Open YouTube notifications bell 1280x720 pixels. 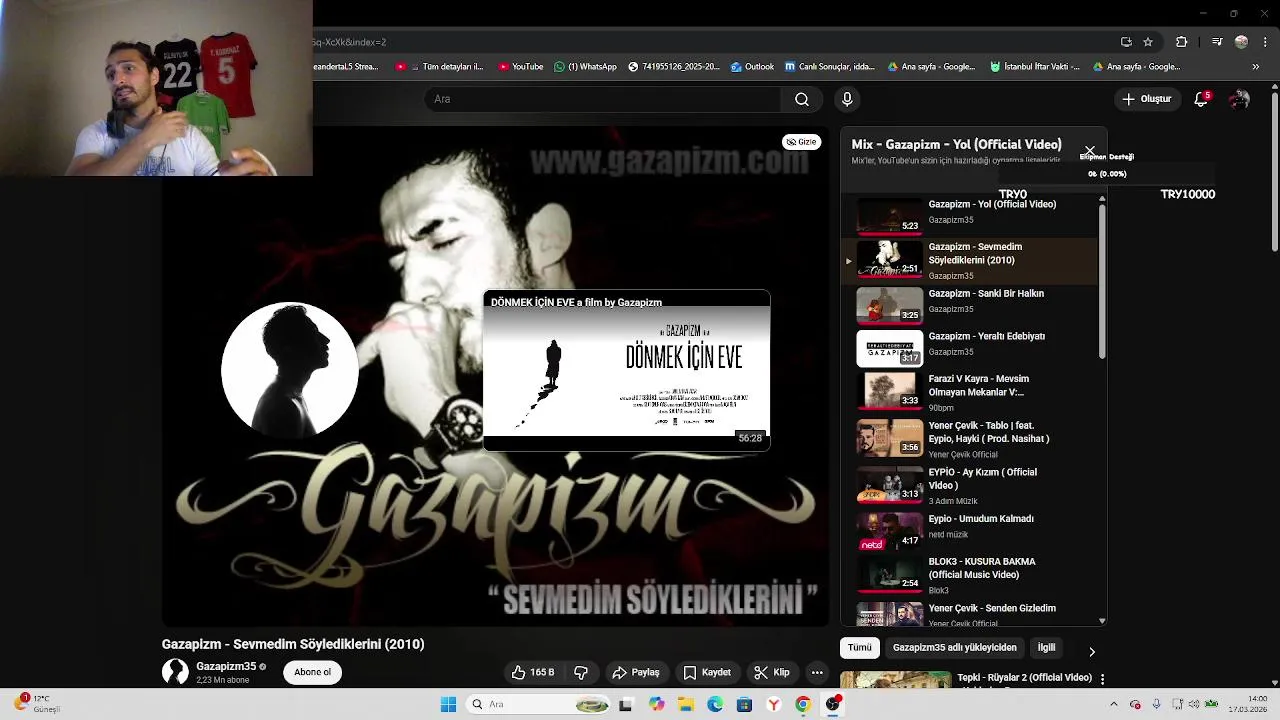click(1201, 99)
